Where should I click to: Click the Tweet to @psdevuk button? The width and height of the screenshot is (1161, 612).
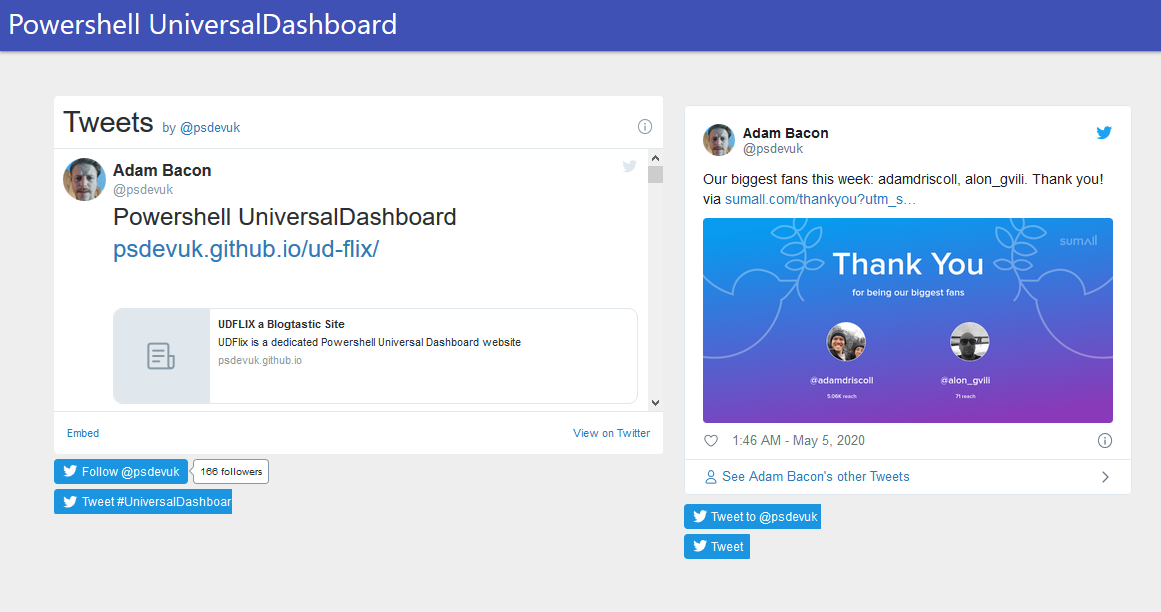(x=752, y=517)
